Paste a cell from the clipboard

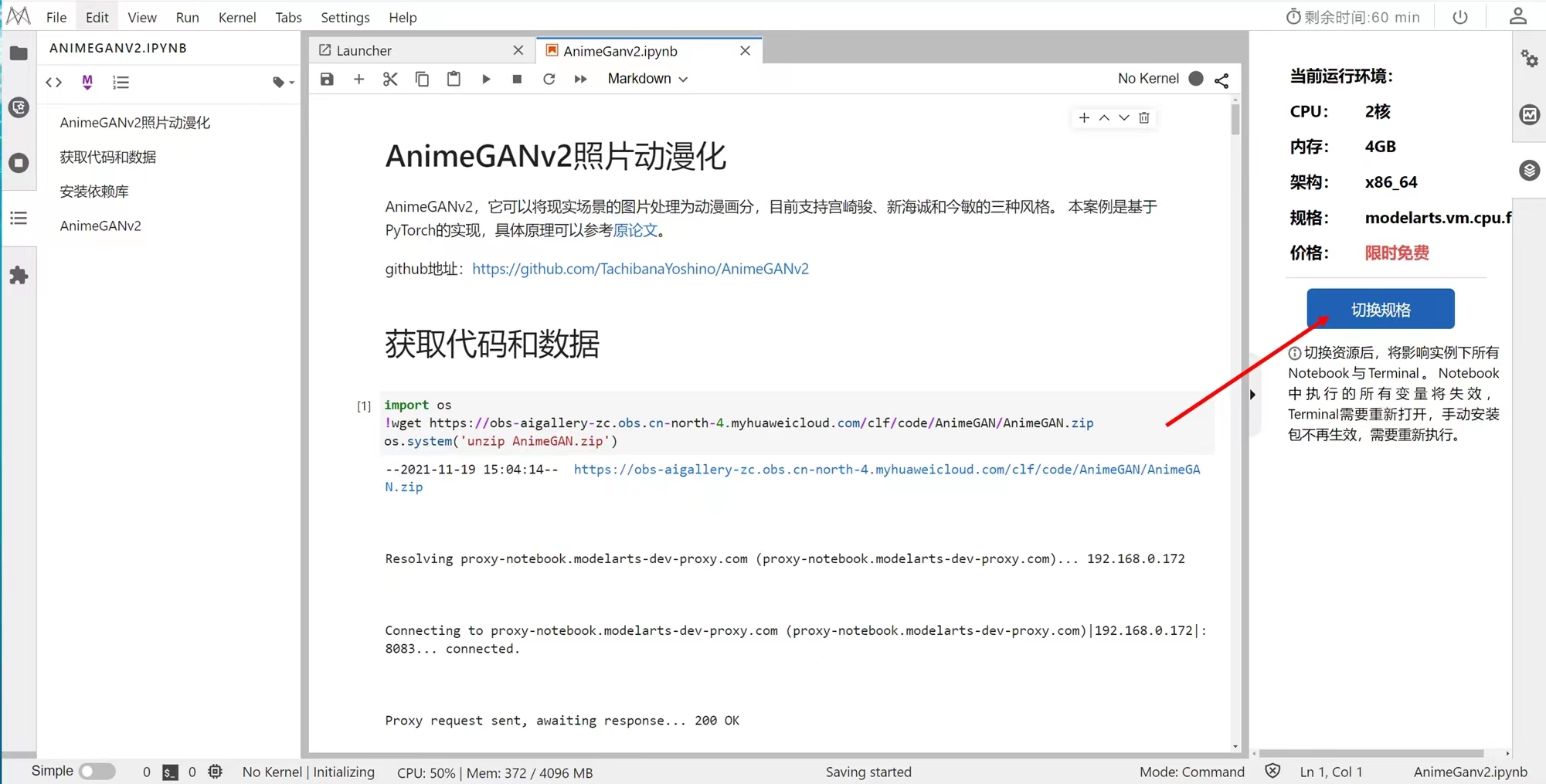454,78
